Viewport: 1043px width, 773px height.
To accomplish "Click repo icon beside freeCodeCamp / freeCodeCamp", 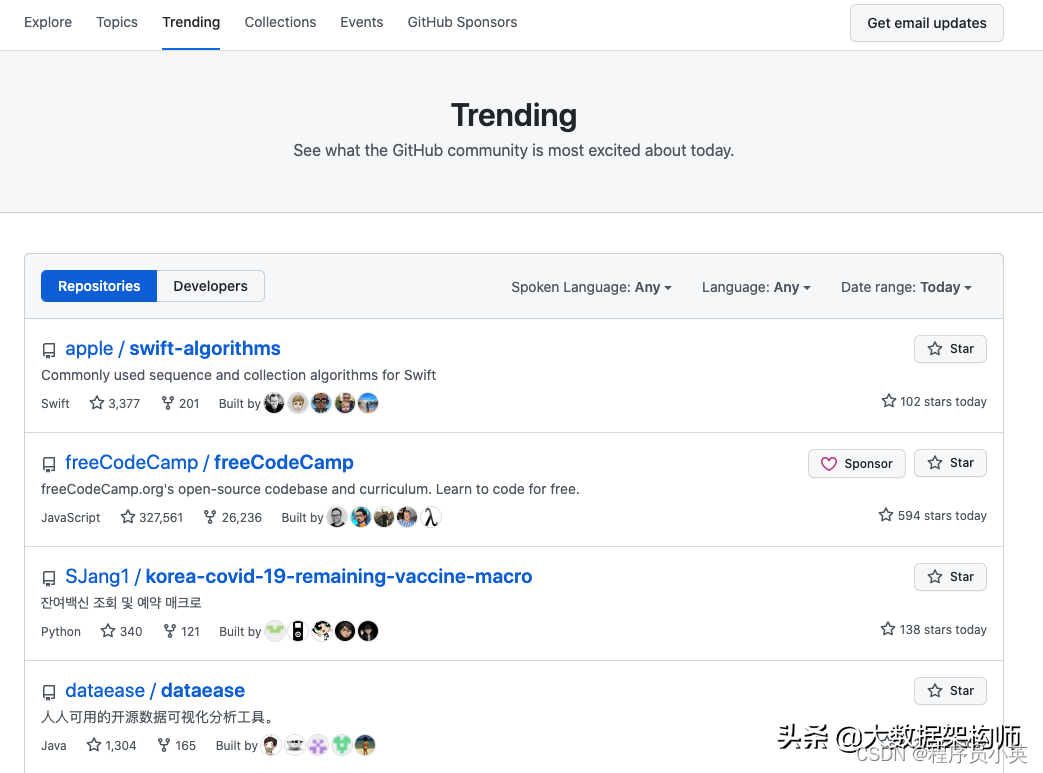I will [x=49, y=464].
